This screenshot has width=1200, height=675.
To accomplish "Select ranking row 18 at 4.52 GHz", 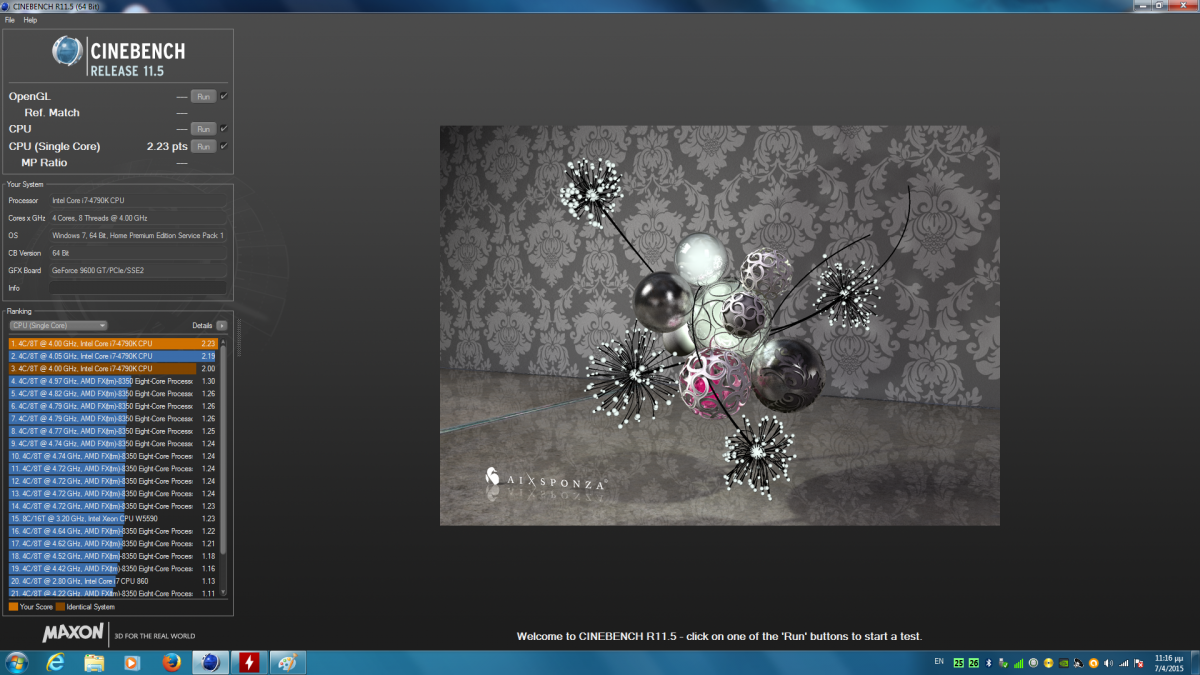I will (x=113, y=556).
